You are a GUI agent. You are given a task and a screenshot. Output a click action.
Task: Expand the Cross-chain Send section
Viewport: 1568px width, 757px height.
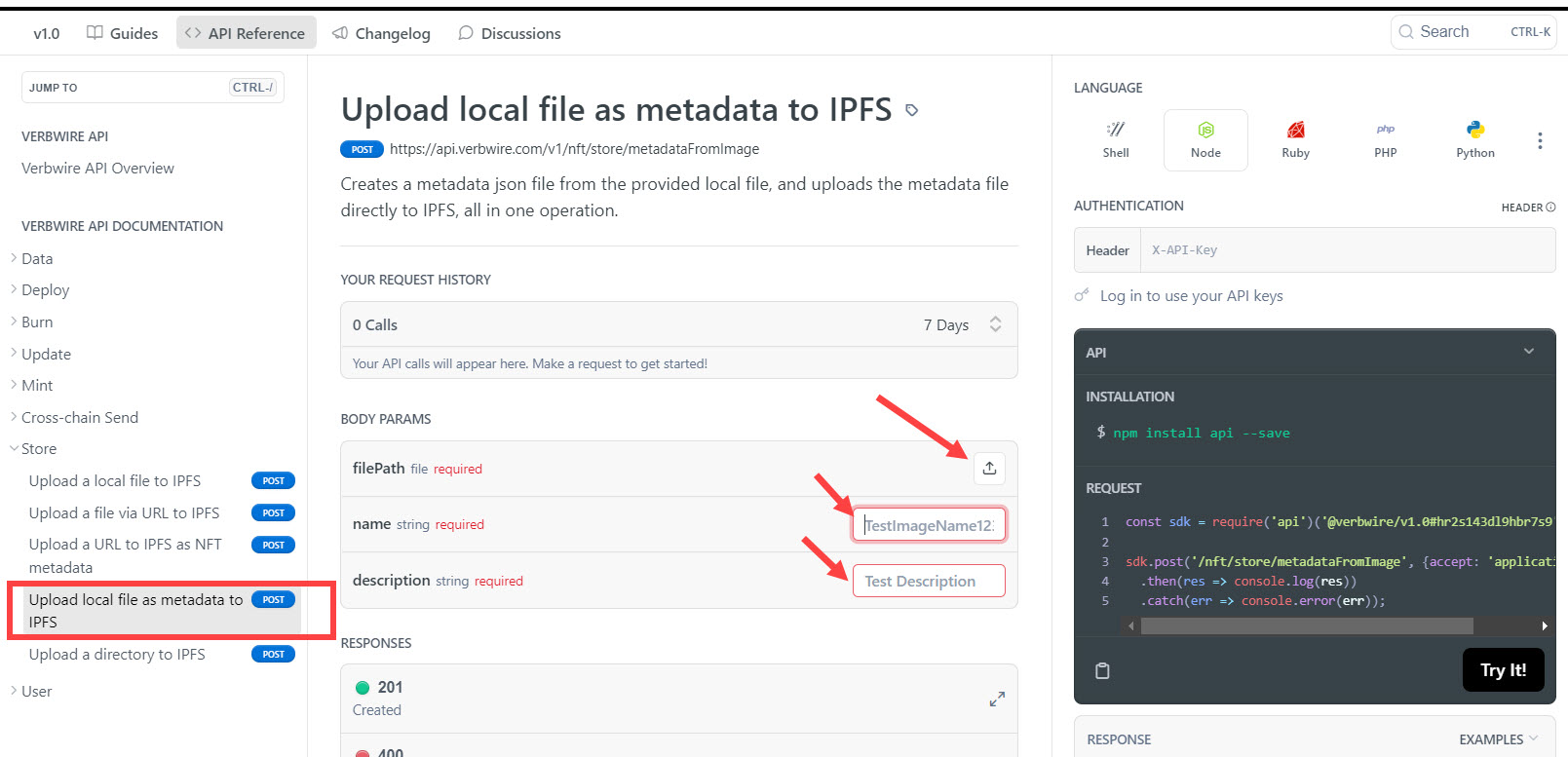pyautogui.click(x=80, y=418)
